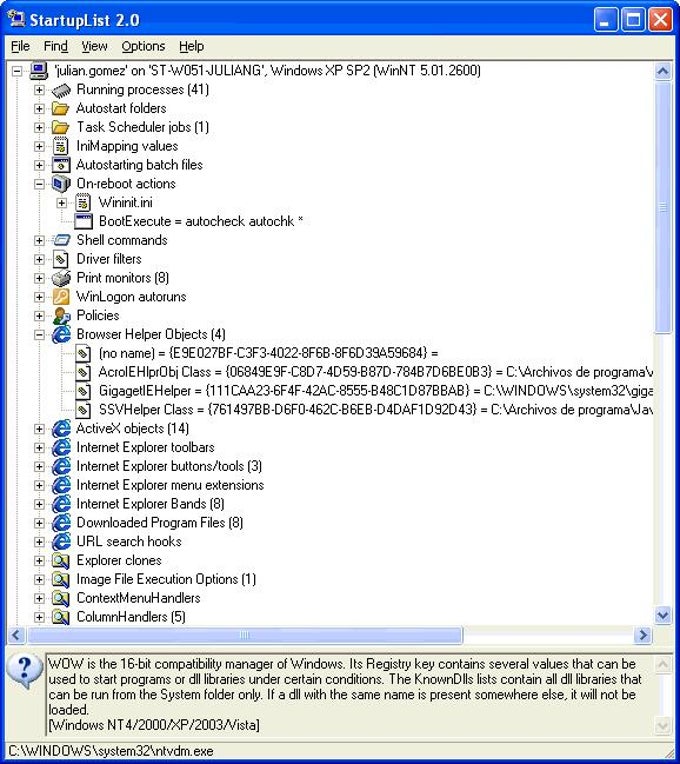Image resolution: width=680 pixels, height=764 pixels.
Task: Select Internet Explorer menu extensions
Action: [x=170, y=485]
